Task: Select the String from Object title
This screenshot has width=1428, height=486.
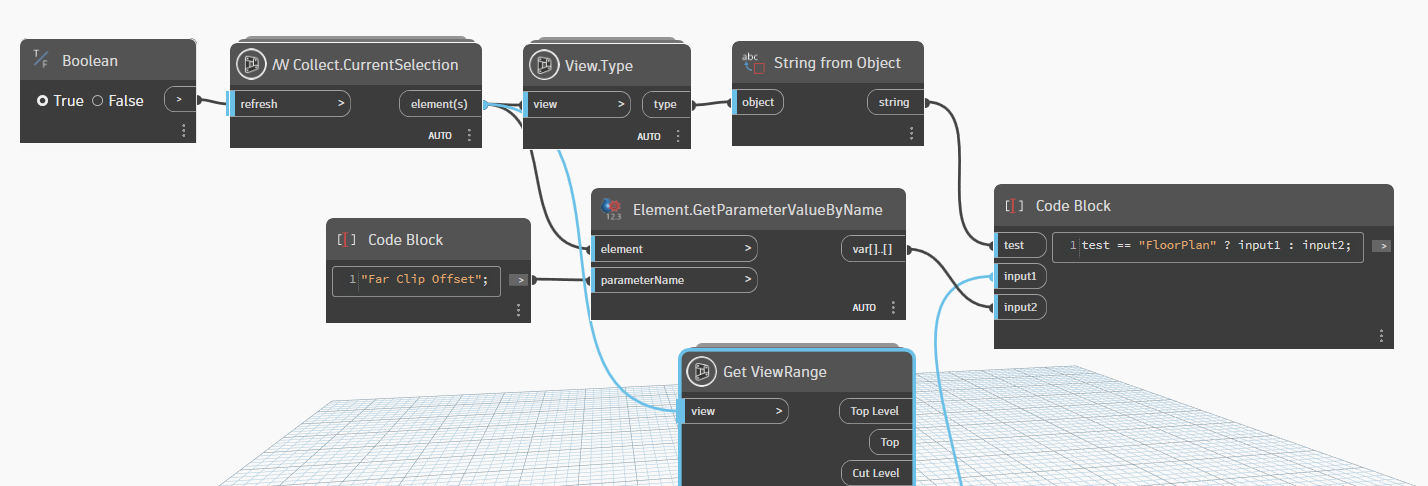Action: tap(837, 63)
